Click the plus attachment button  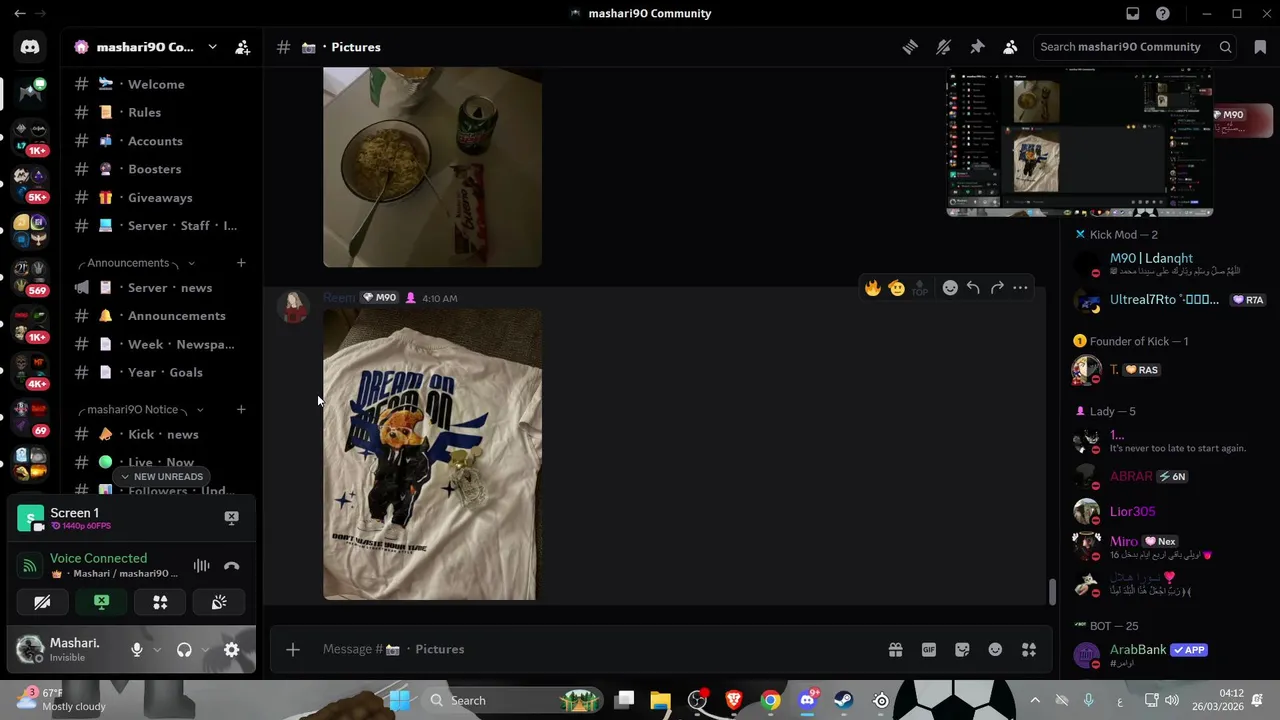[x=293, y=650]
